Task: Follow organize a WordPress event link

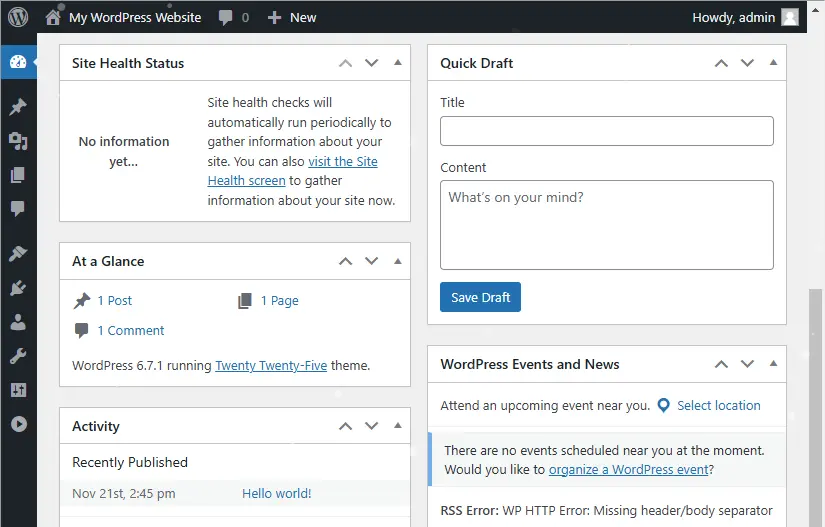Action: pos(629,470)
